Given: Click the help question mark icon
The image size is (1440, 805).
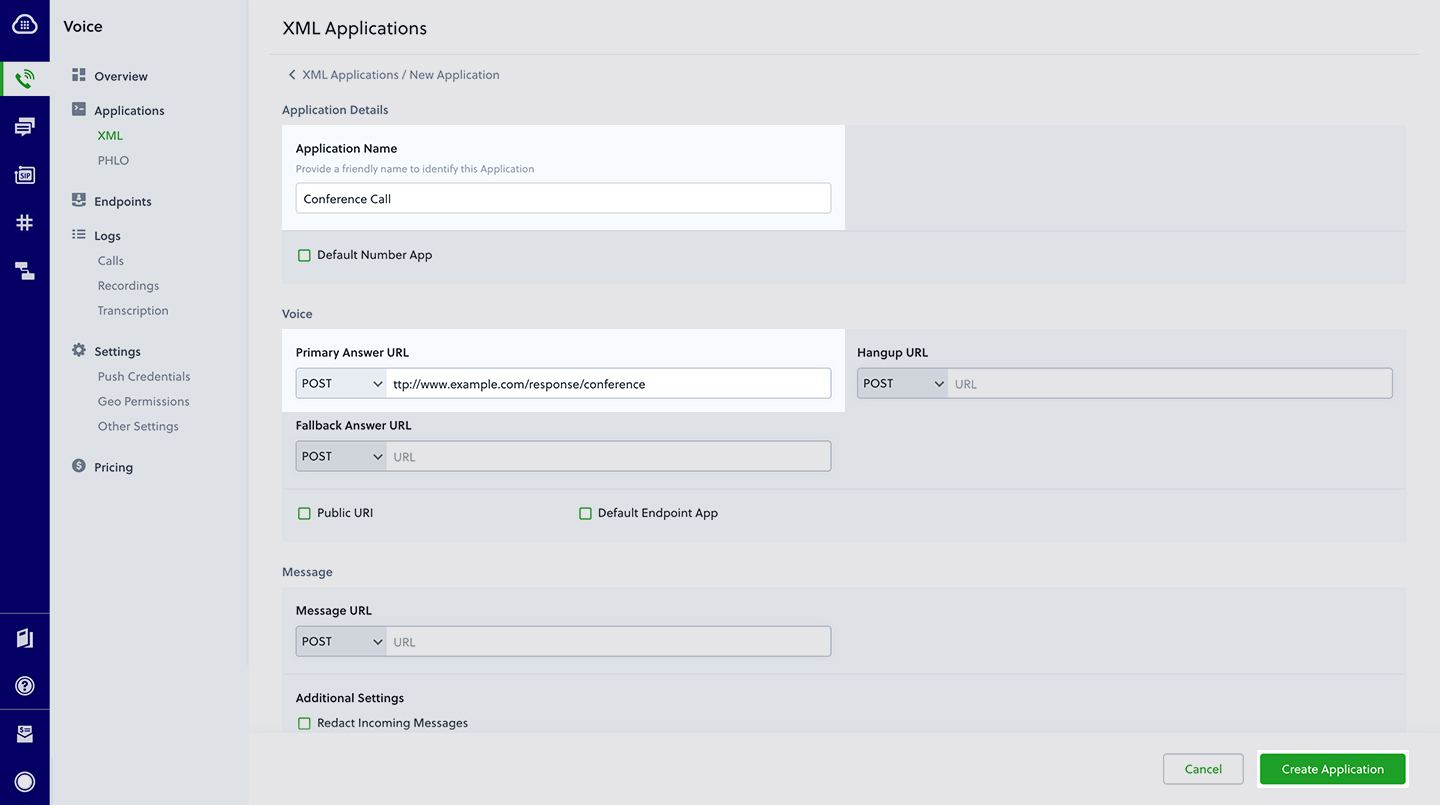Looking at the screenshot, I should click(x=25, y=686).
